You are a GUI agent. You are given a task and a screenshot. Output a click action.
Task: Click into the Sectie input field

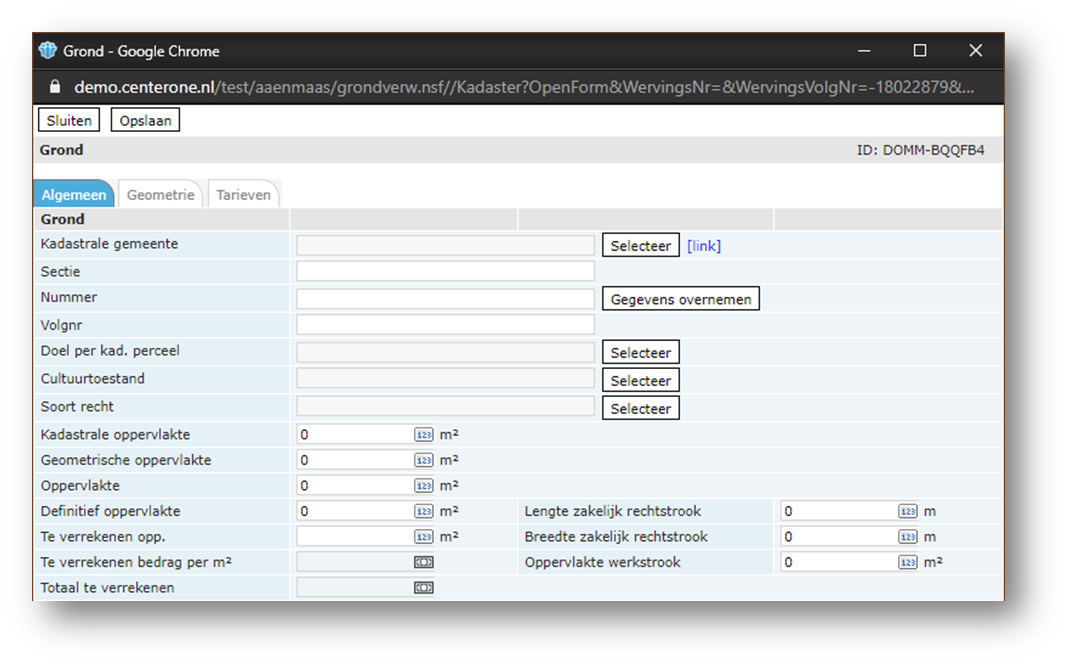(445, 272)
